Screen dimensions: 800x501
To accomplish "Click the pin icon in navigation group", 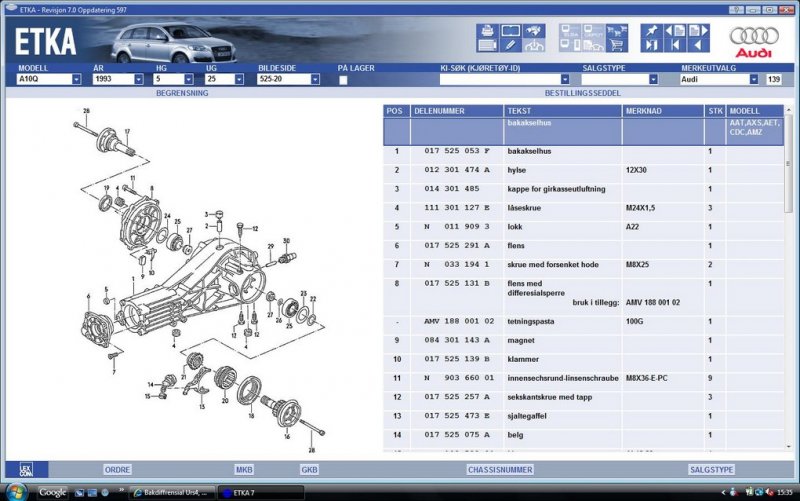I will (x=652, y=31).
